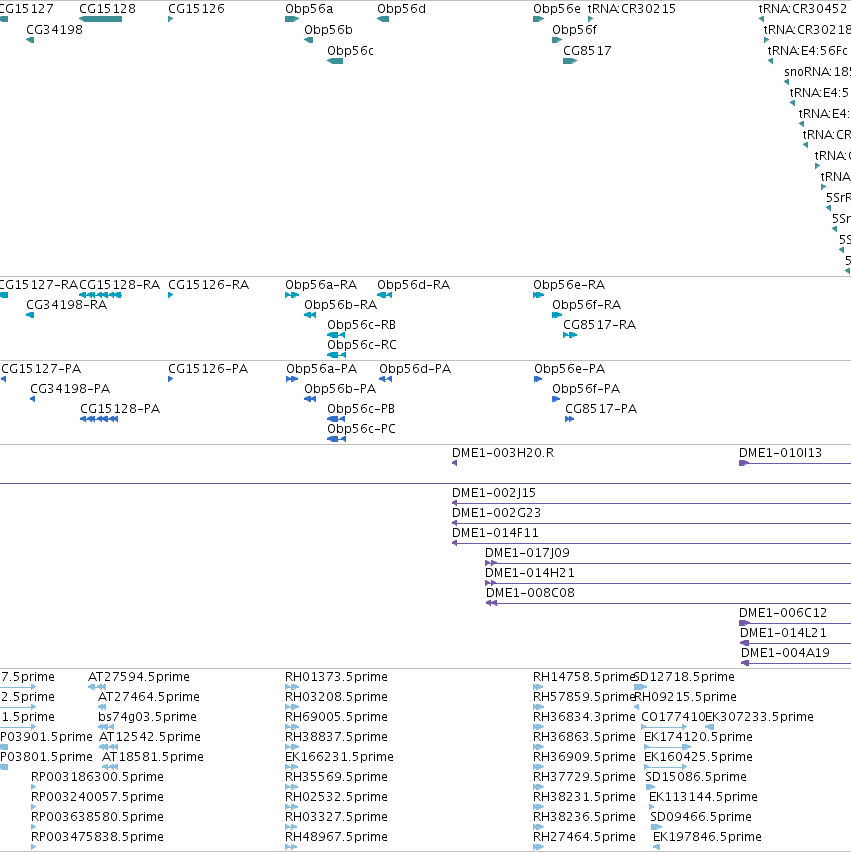The width and height of the screenshot is (851, 852).
Task: Open the Obp56c-PB protein feature
Action: 336,419
